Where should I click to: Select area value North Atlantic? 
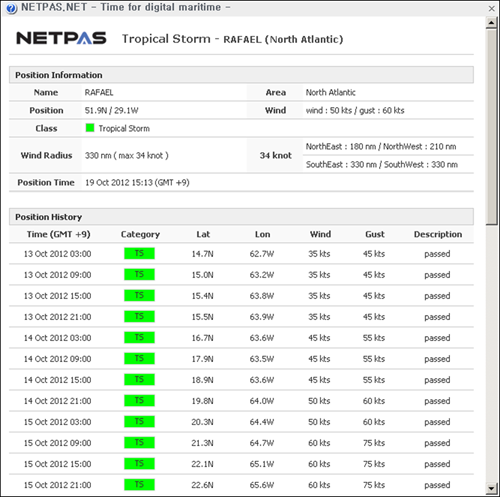331,92
